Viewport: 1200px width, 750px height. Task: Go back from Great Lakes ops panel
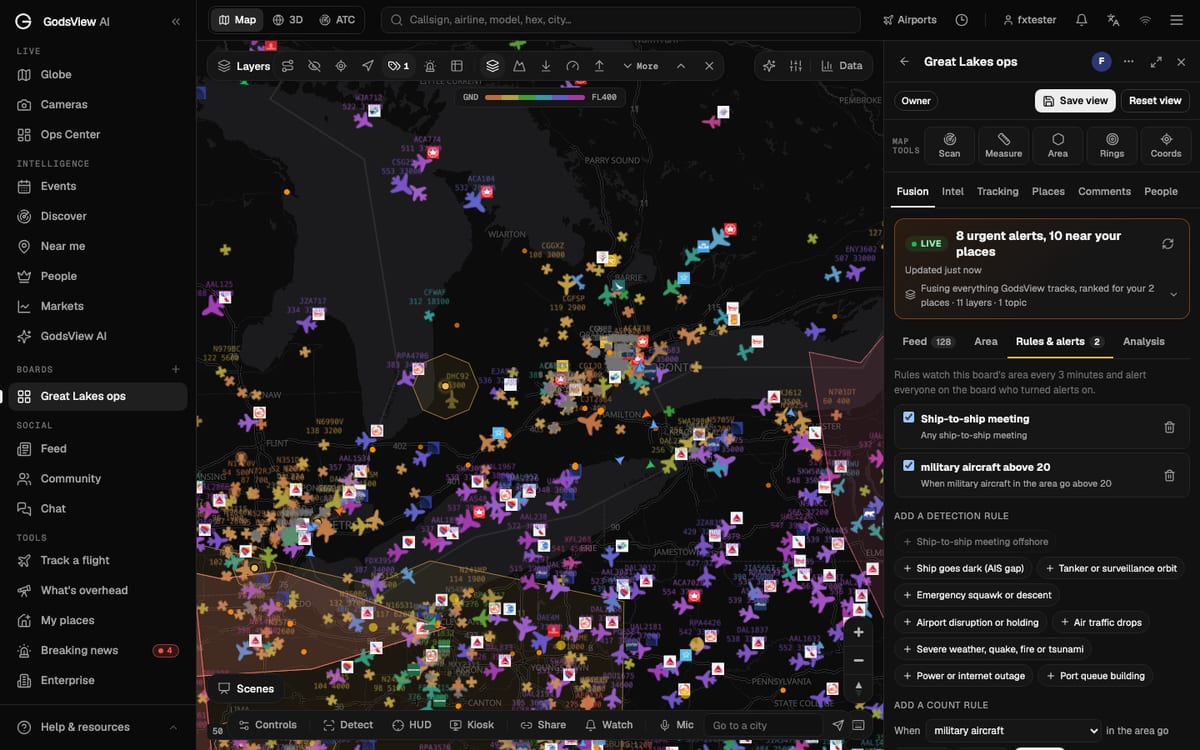point(904,61)
